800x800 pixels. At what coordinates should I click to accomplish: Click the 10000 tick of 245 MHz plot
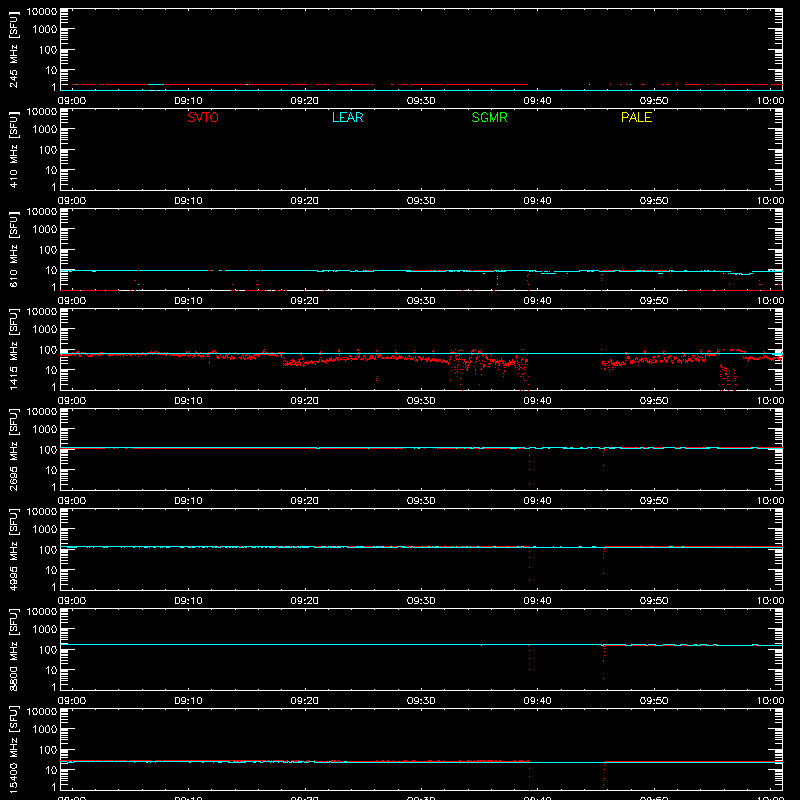tap(42, 12)
